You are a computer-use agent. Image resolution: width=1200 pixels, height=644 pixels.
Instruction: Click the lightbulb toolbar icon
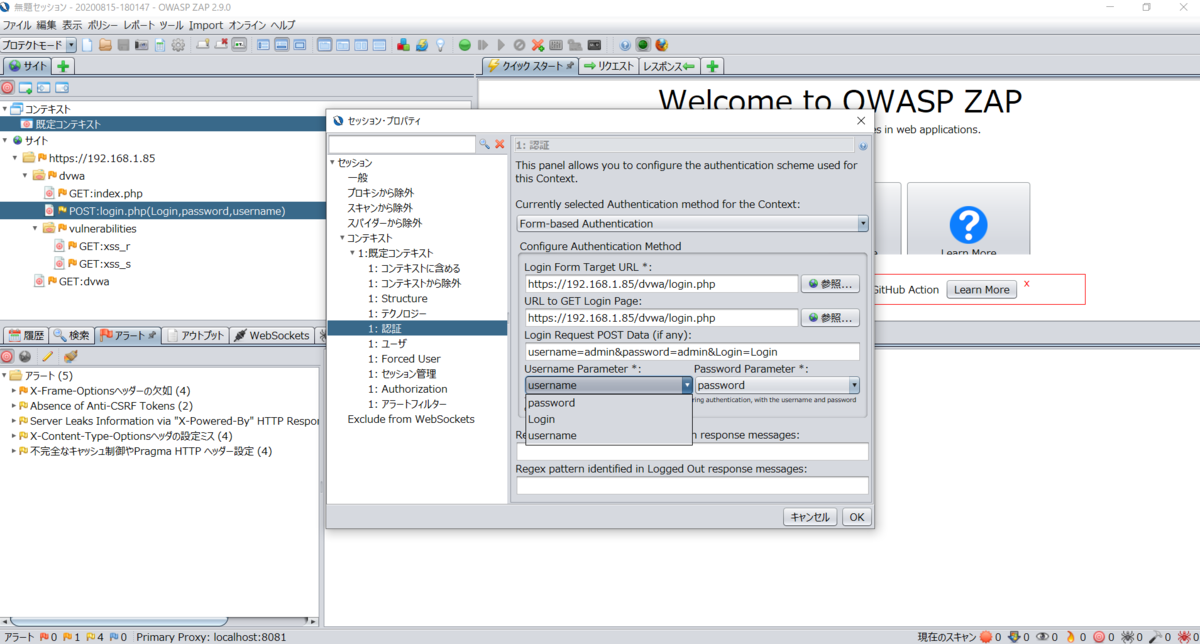point(439,45)
